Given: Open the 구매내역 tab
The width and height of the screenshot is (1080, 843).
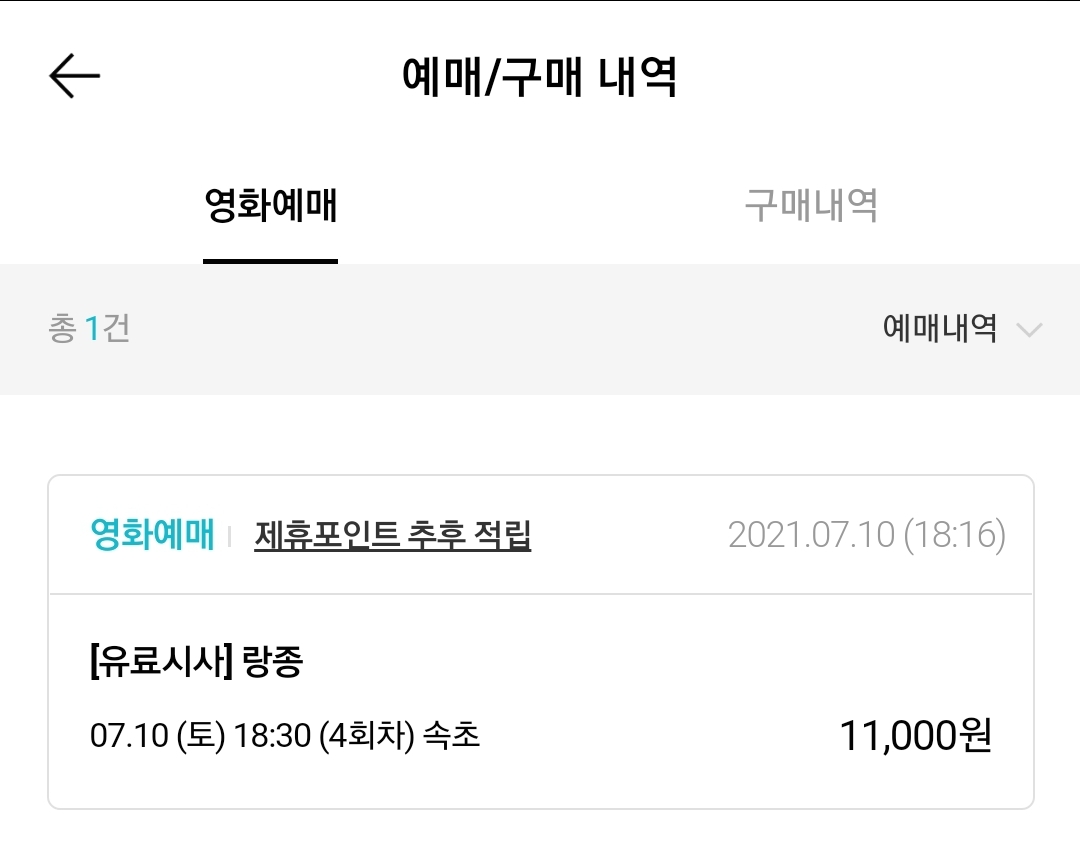Looking at the screenshot, I should 810,206.
